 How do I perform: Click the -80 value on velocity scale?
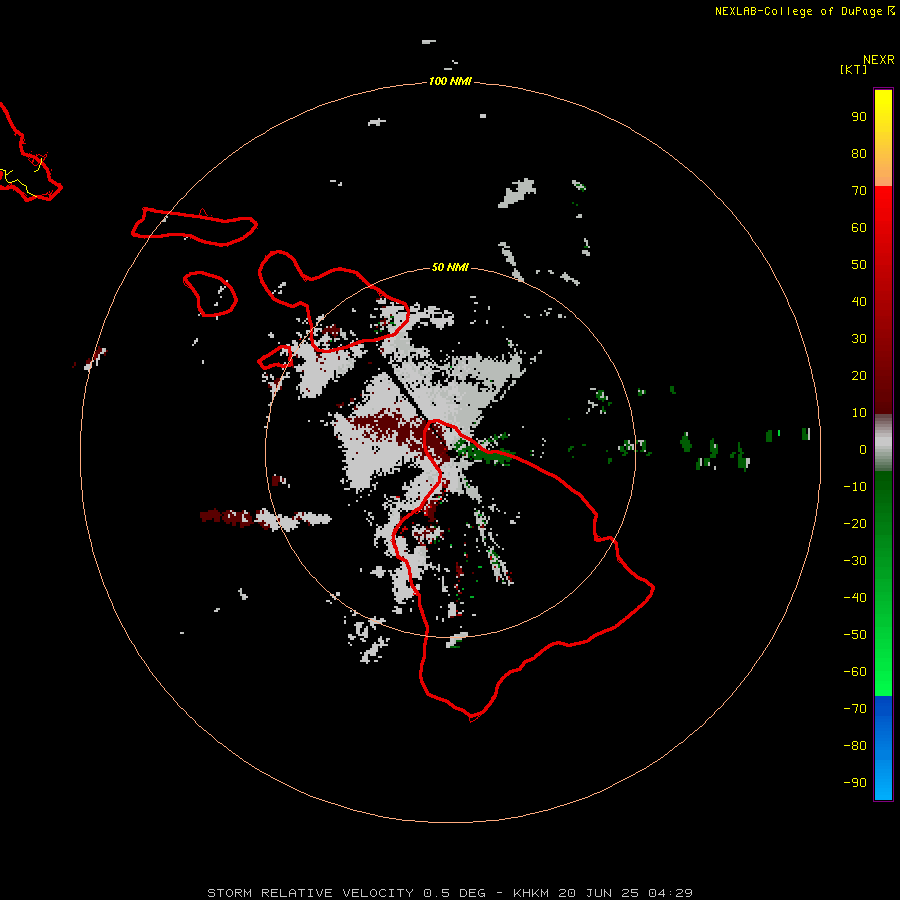(855, 746)
